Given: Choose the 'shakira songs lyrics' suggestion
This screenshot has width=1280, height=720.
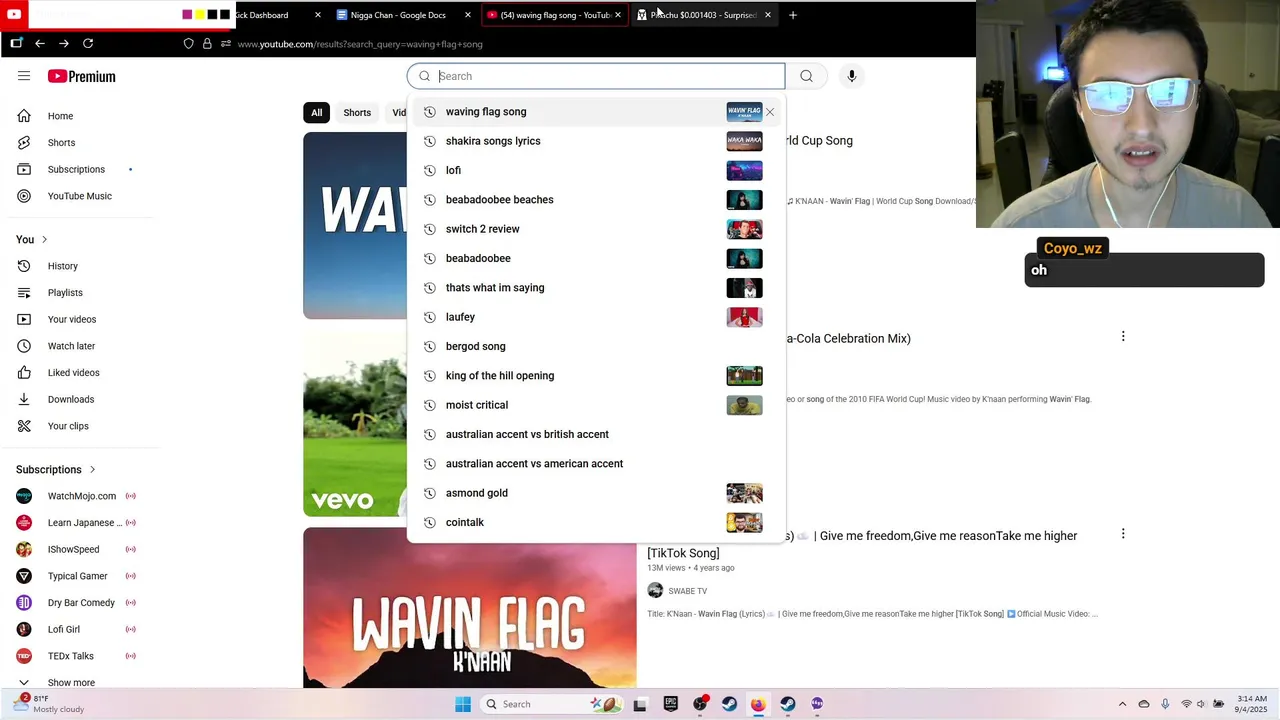Looking at the screenshot, I should [596, 141].
